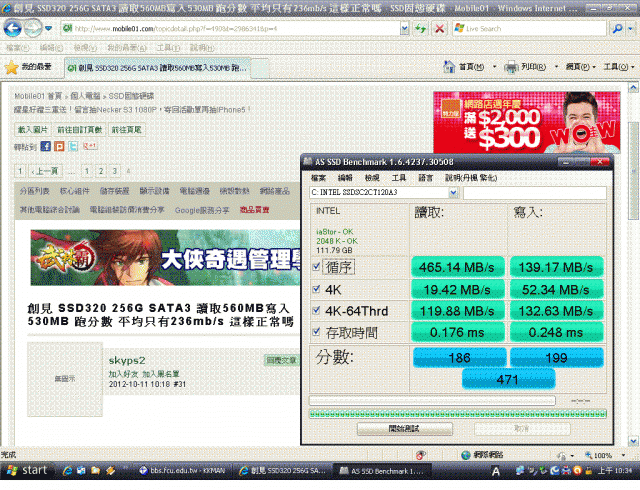
Task: Launch Internet Explorer from quick launch icon
Action: (67, 471)
